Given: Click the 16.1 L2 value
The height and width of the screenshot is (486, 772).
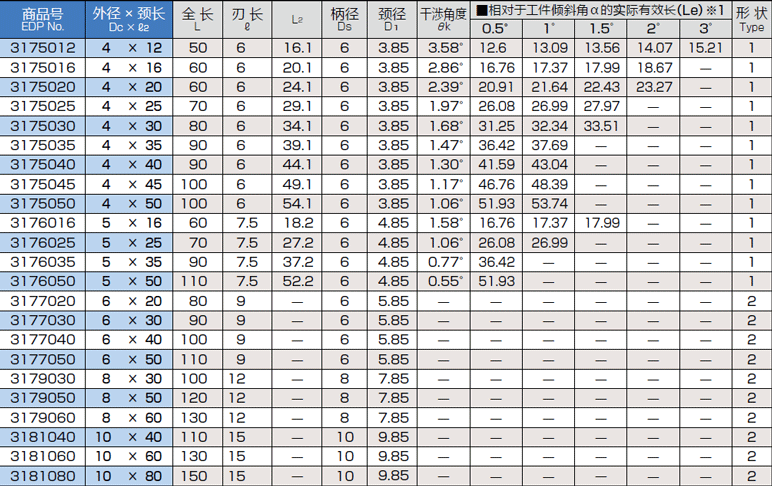Looking at the screenshot, I should [x=298, y=48].
